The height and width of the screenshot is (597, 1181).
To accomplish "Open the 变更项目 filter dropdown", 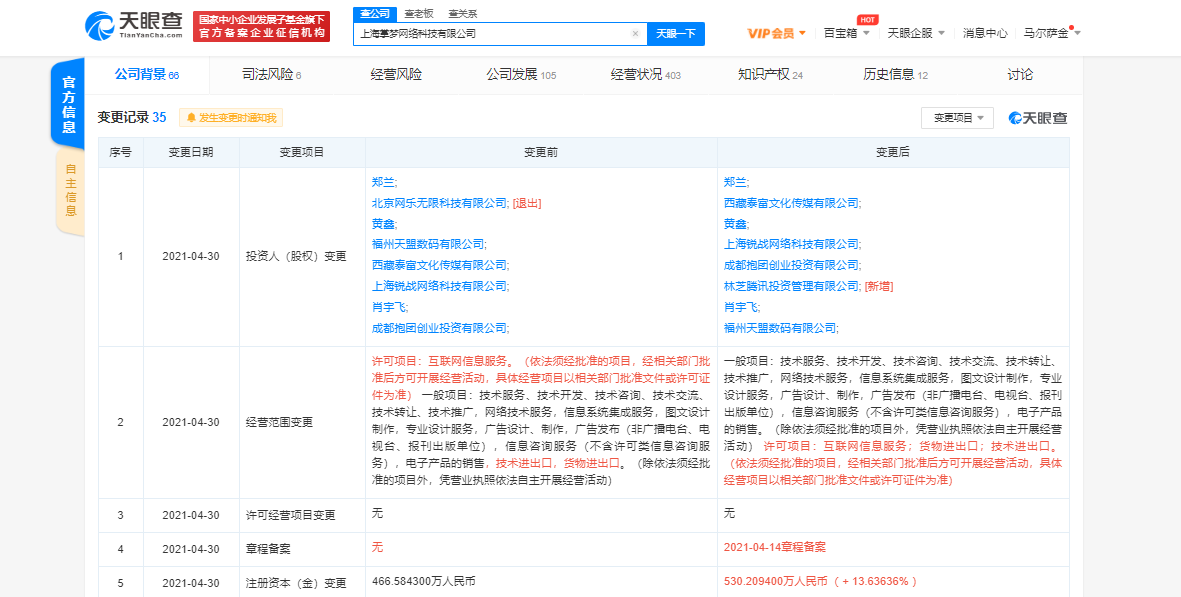I will [957, 118].
